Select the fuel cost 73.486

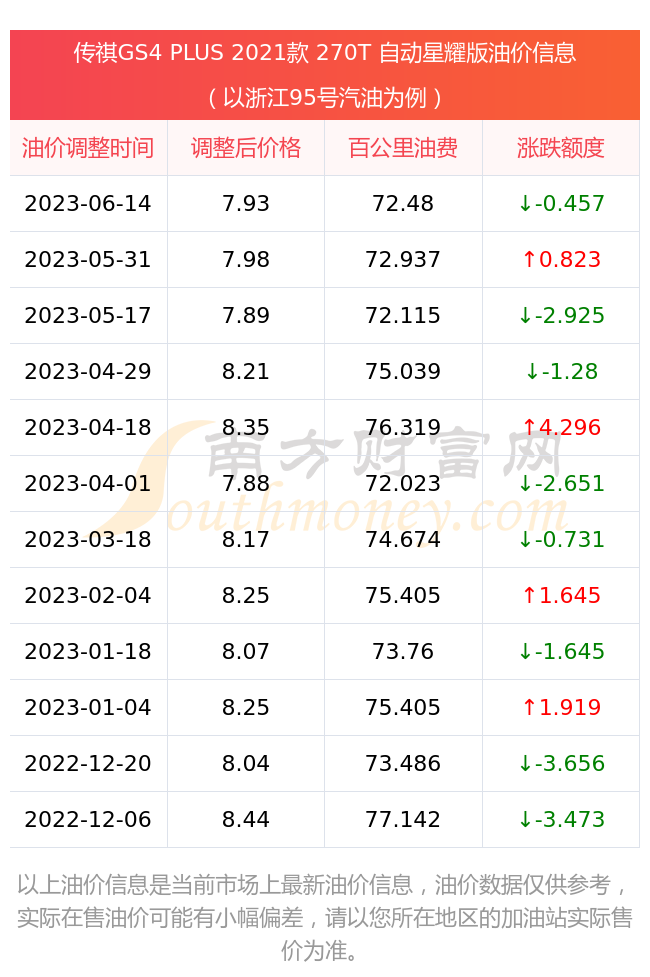coord(403,765)
